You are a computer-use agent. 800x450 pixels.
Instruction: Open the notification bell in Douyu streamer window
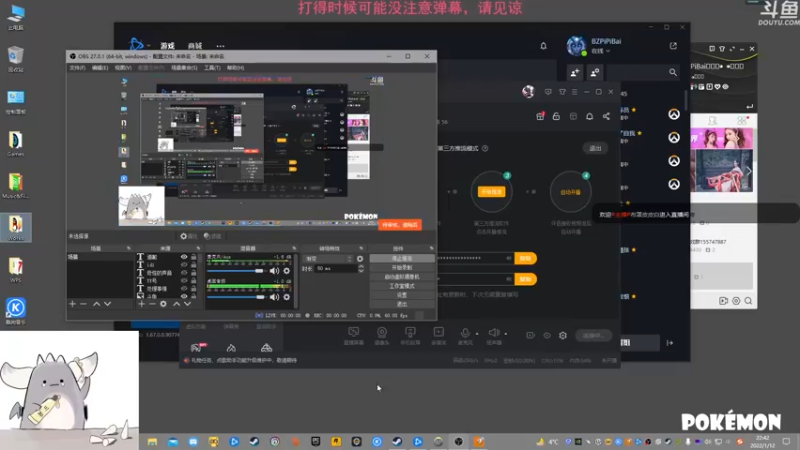pos(589,116)
